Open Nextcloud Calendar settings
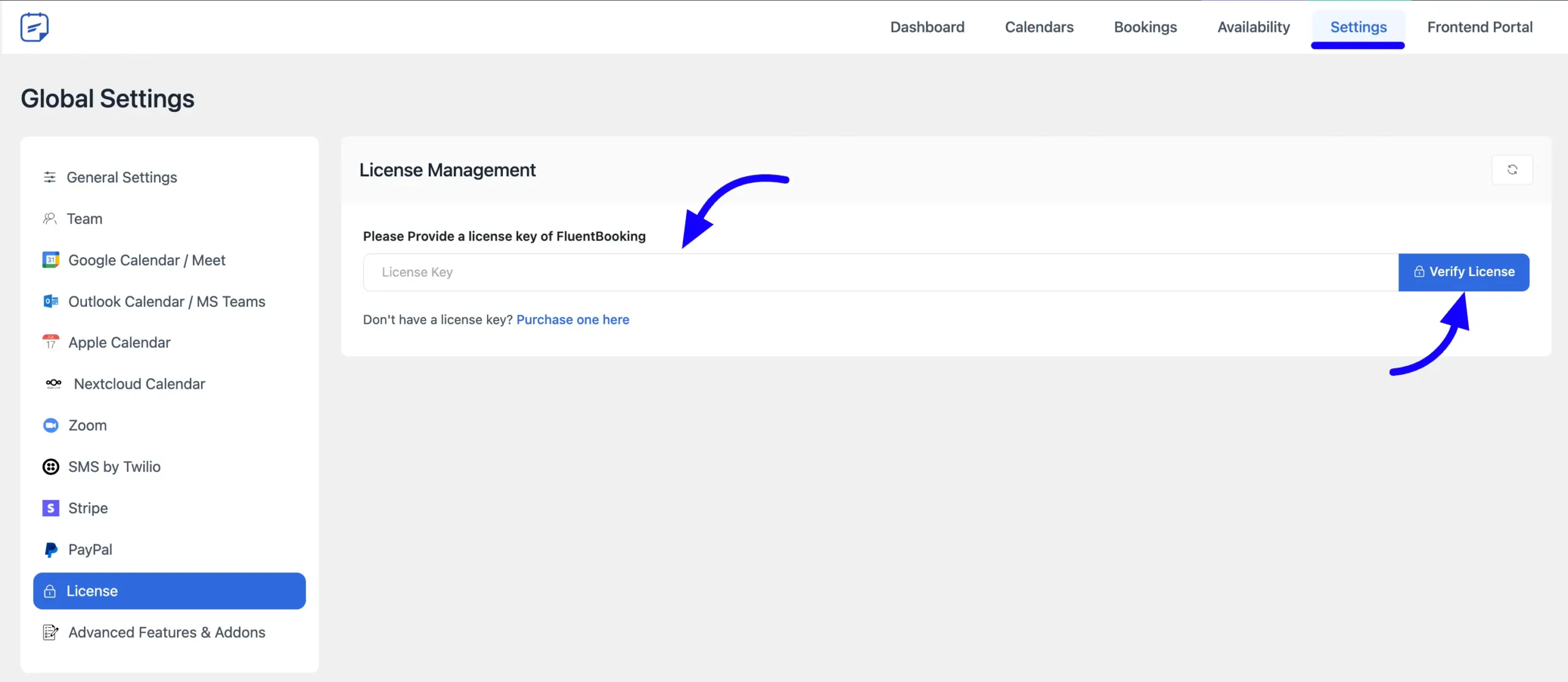Viewport: 1568px width, 682px height. click(x=170, y=384)
